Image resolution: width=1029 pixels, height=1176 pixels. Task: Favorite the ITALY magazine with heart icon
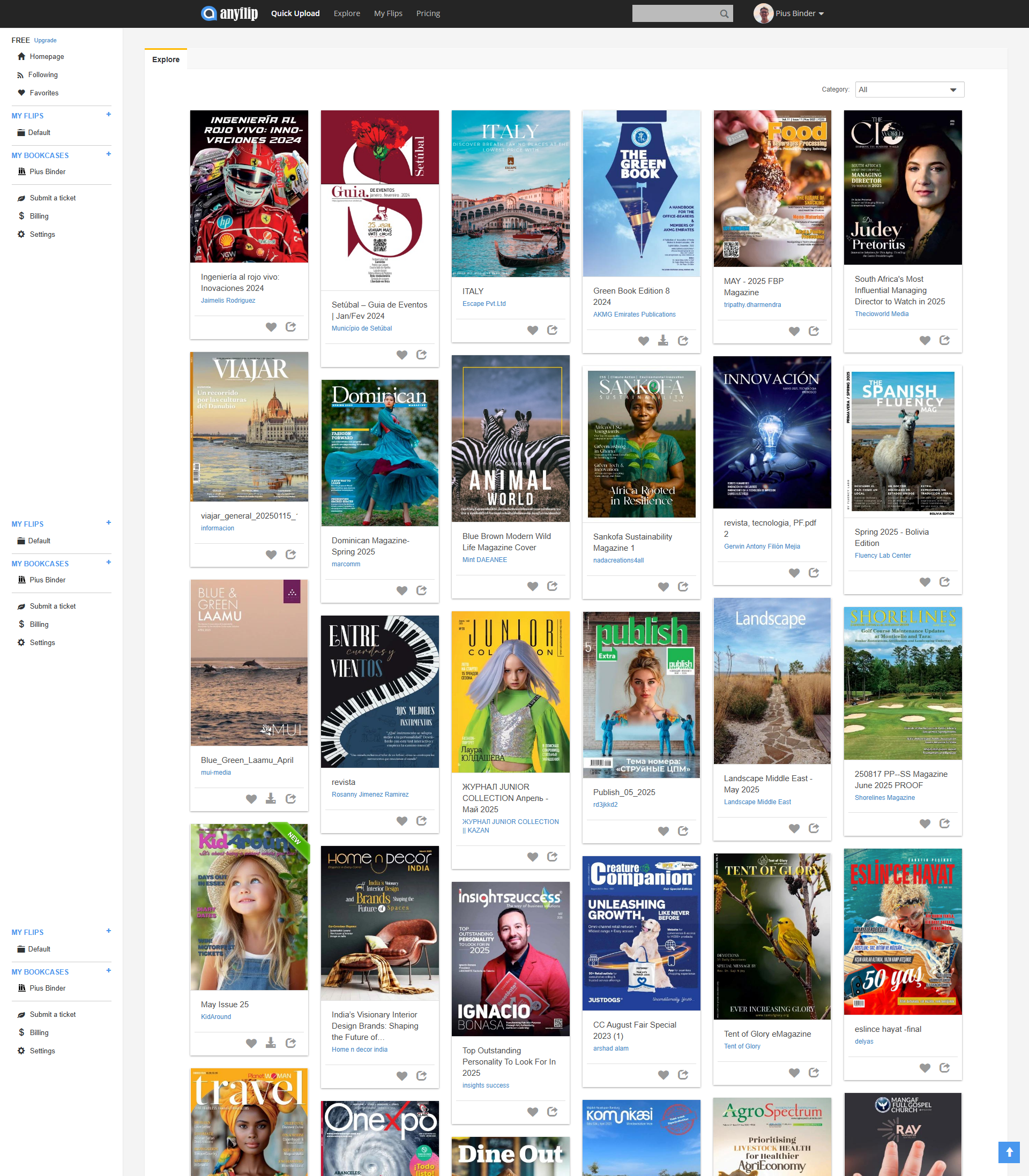[532, 330]
